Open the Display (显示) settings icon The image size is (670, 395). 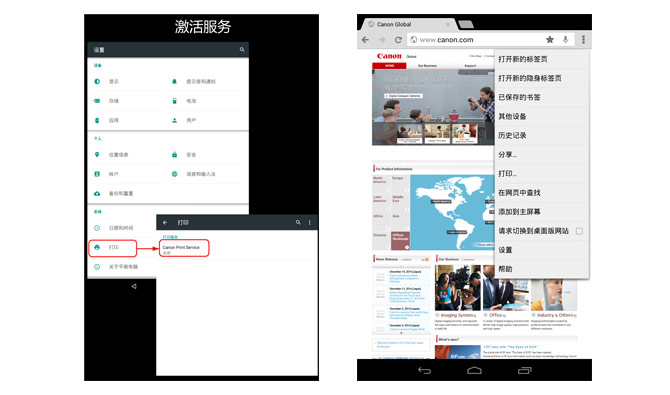click(97, 81)
